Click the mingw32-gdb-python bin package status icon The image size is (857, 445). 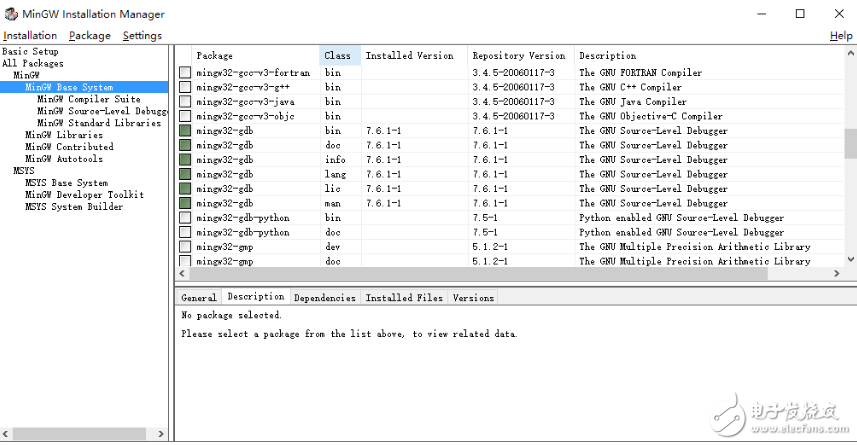pos(185,218)
